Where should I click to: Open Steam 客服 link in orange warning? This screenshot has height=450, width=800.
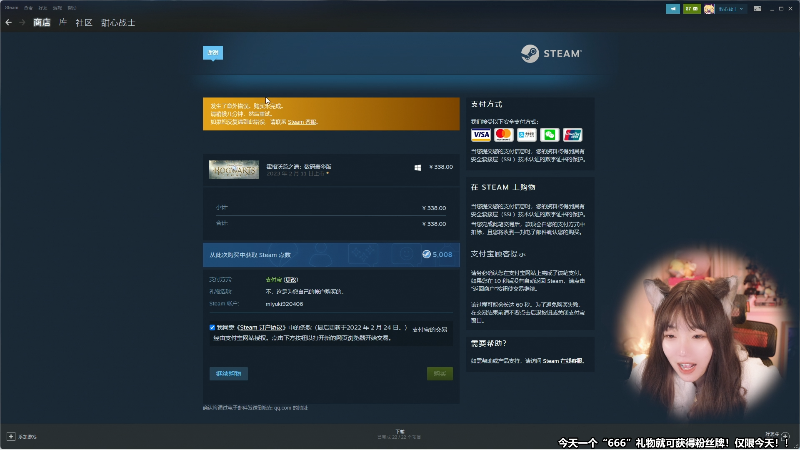pos(302,122)
